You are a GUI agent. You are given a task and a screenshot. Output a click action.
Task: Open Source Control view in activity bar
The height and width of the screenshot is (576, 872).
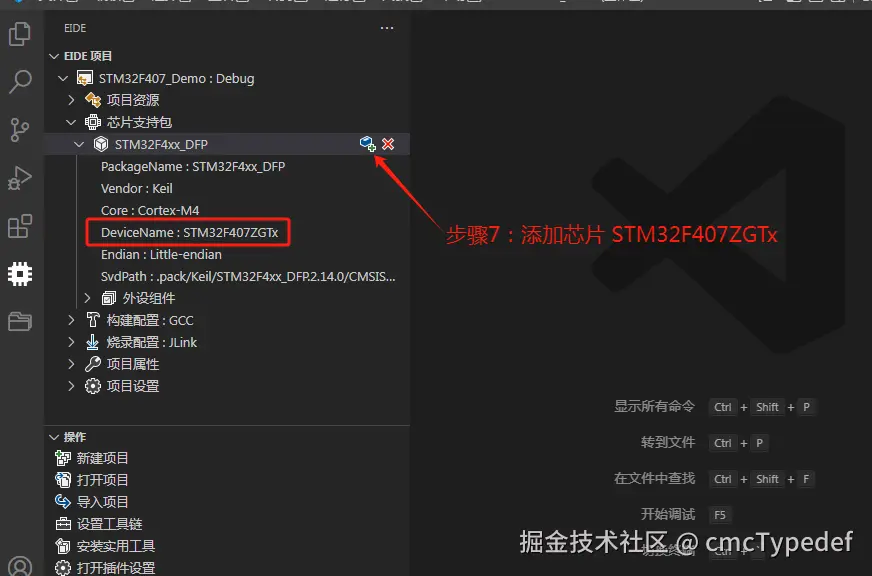point(20,130)
